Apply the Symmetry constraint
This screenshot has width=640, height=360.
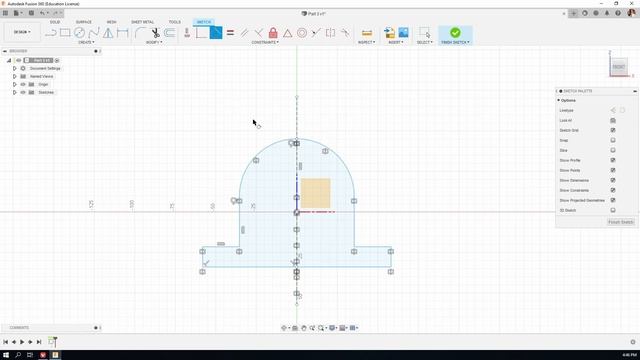click(330, 33)
